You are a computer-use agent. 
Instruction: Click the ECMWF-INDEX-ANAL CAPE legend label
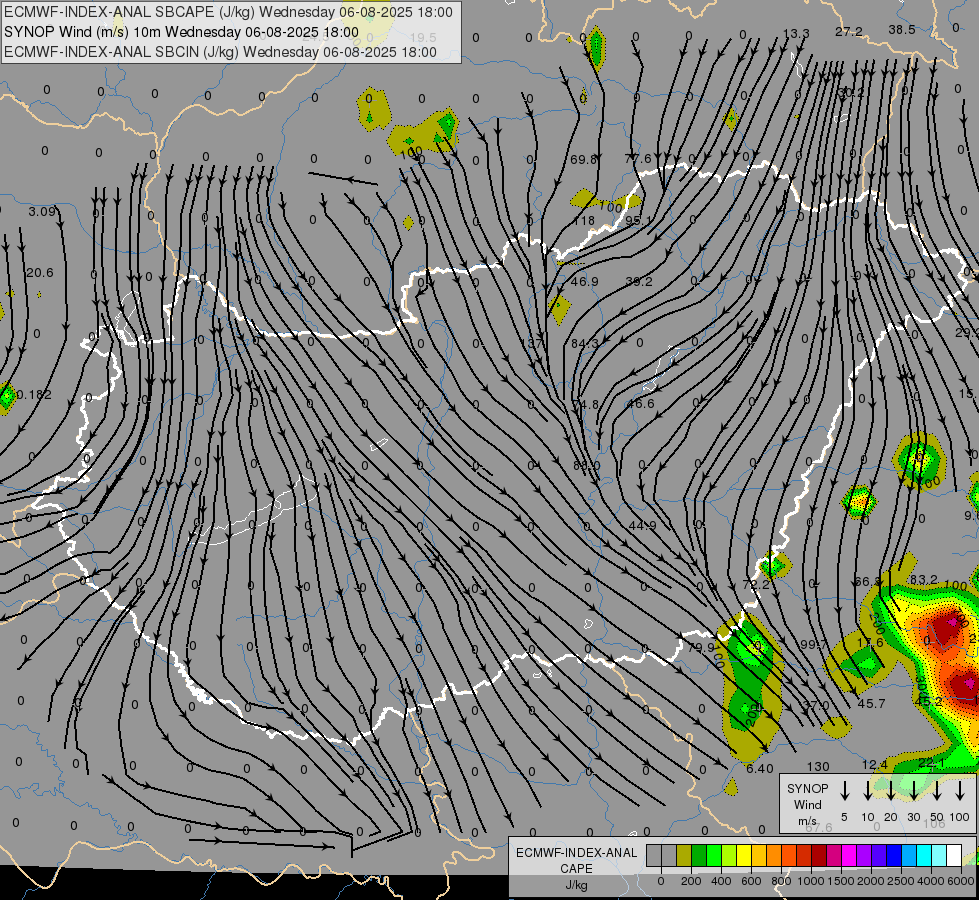[576, 860]
